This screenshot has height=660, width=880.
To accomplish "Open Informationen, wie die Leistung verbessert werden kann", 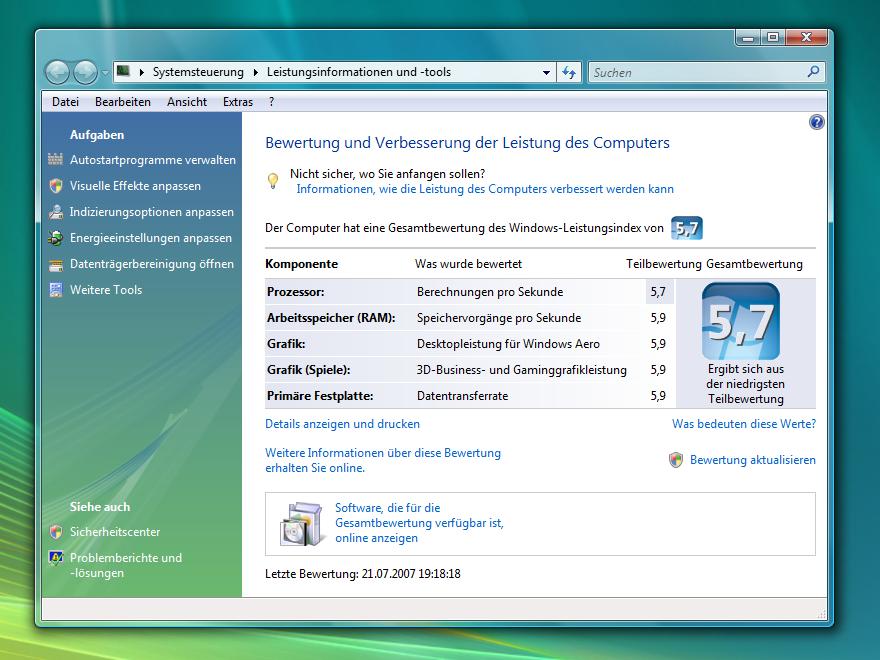I will [485, 189].
